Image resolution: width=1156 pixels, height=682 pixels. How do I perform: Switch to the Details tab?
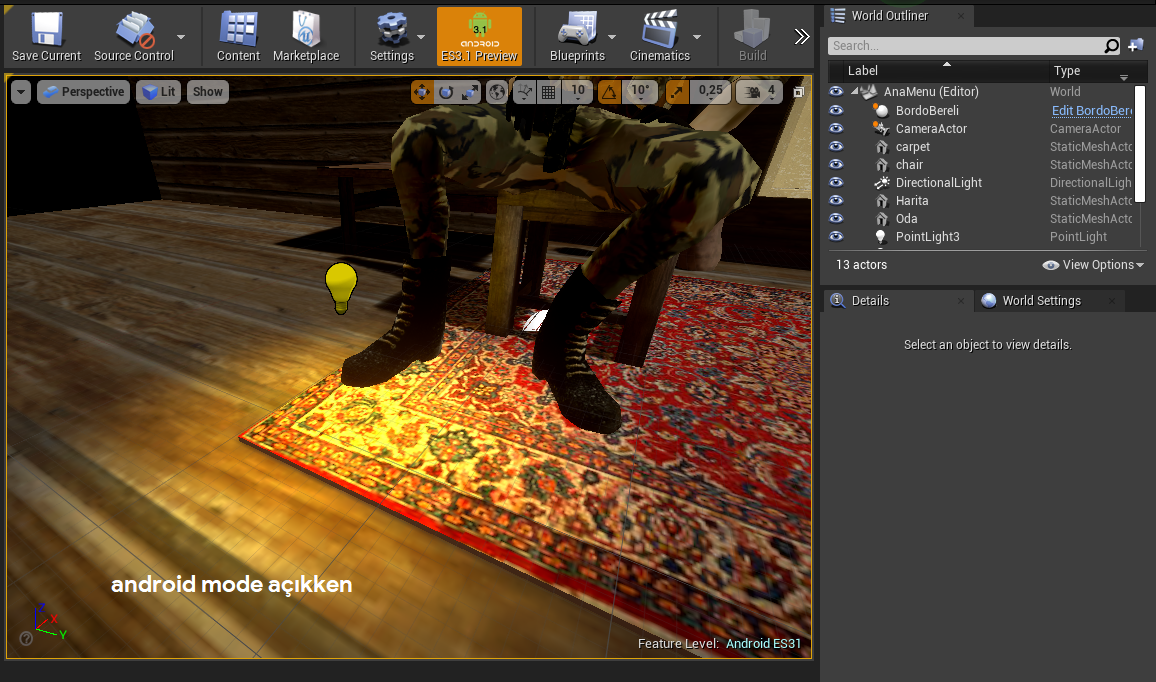tap(870, 301)
